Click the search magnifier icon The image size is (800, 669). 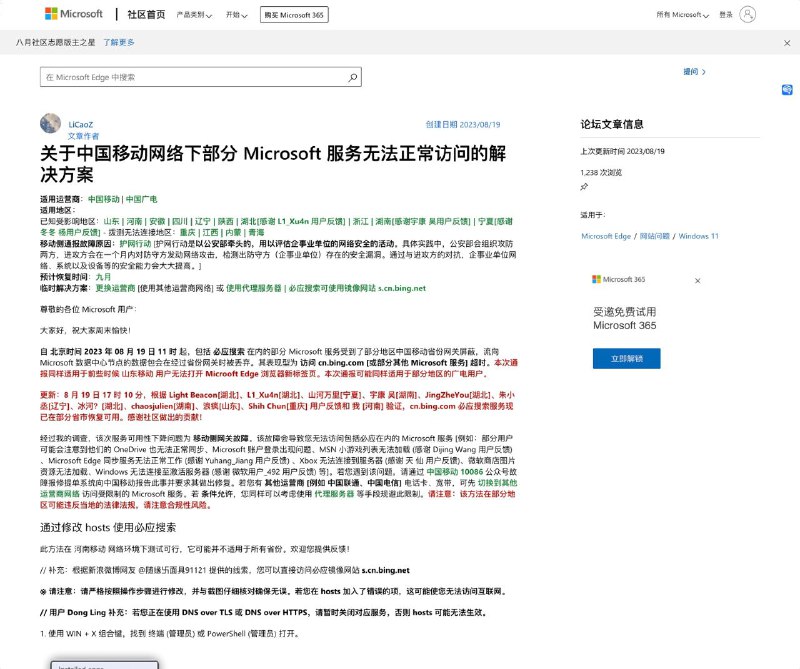[x=352, y=75]
